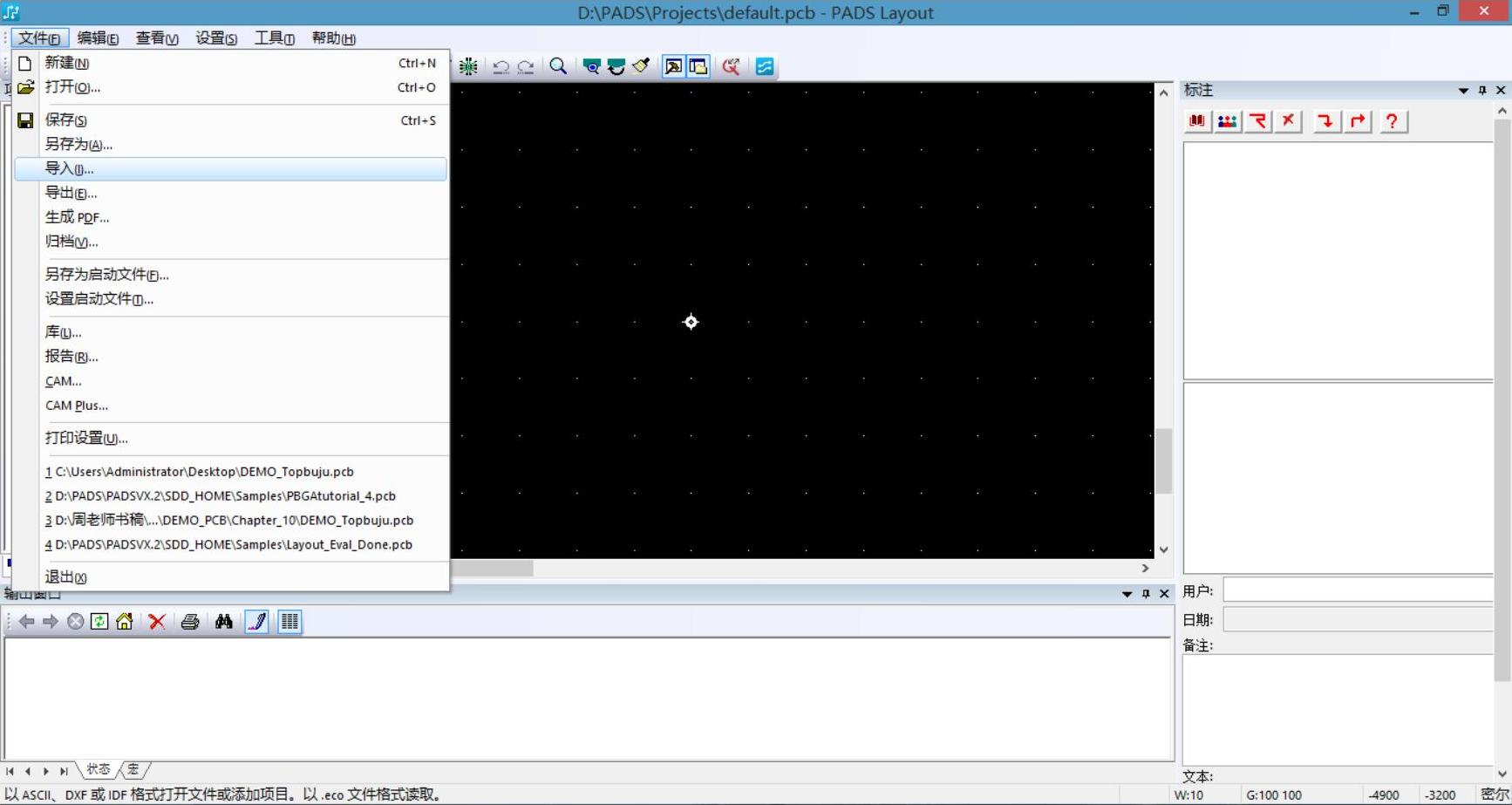The width and height of the screenshot is (1512, 805).
Task: Click the 用户 input field
Action: (x=1358, y=590)
